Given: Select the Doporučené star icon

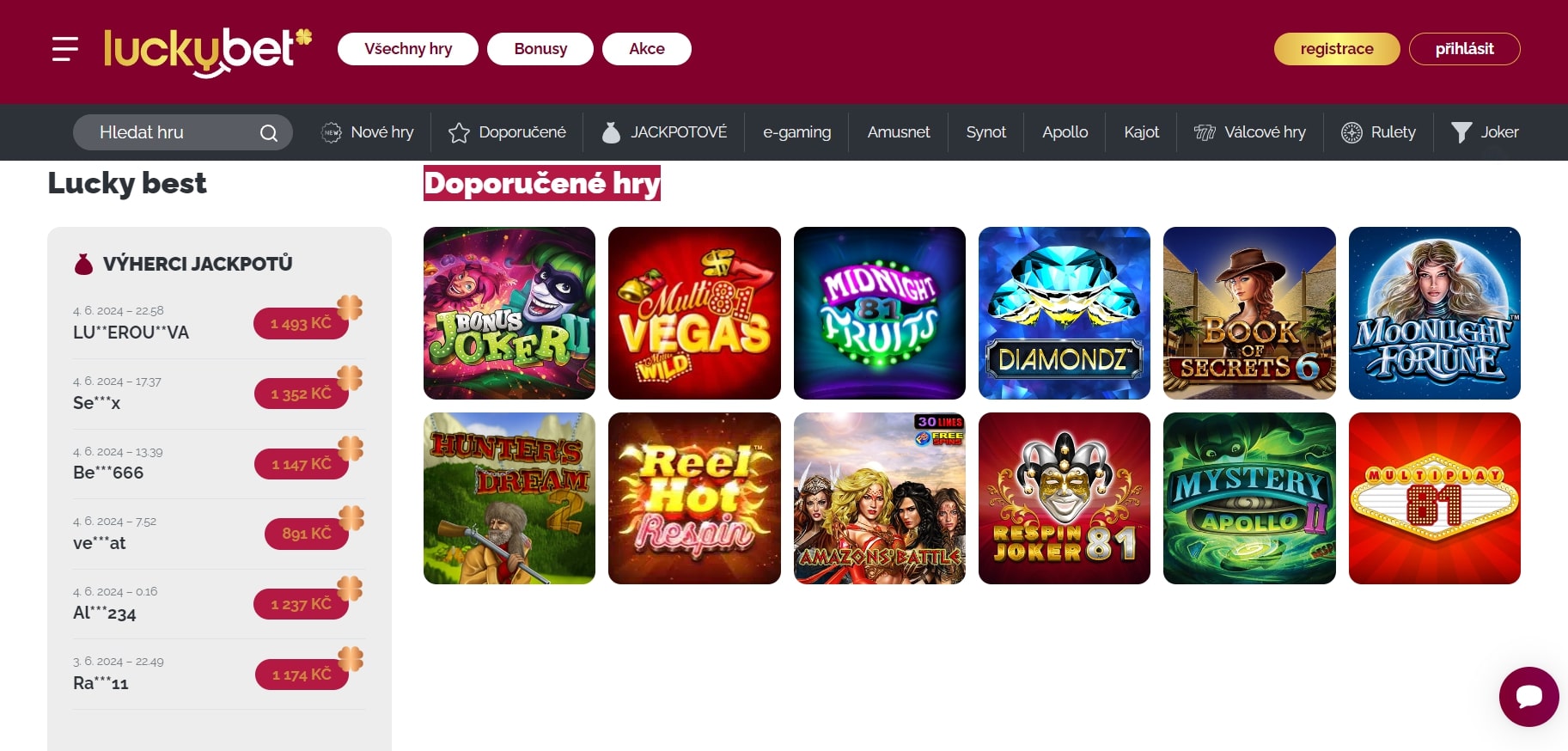Looking at the screenshot, I should click(x=459, y=132).
